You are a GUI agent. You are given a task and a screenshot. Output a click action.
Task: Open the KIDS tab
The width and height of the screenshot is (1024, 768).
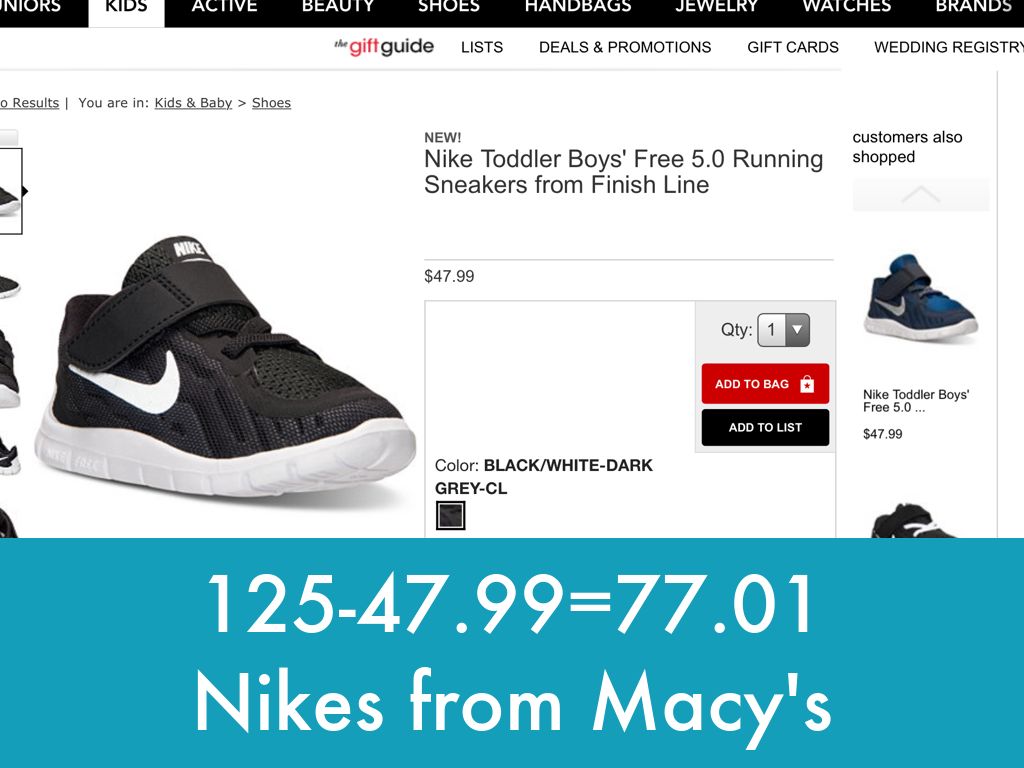pyautogui.click(x=127, y=8)
